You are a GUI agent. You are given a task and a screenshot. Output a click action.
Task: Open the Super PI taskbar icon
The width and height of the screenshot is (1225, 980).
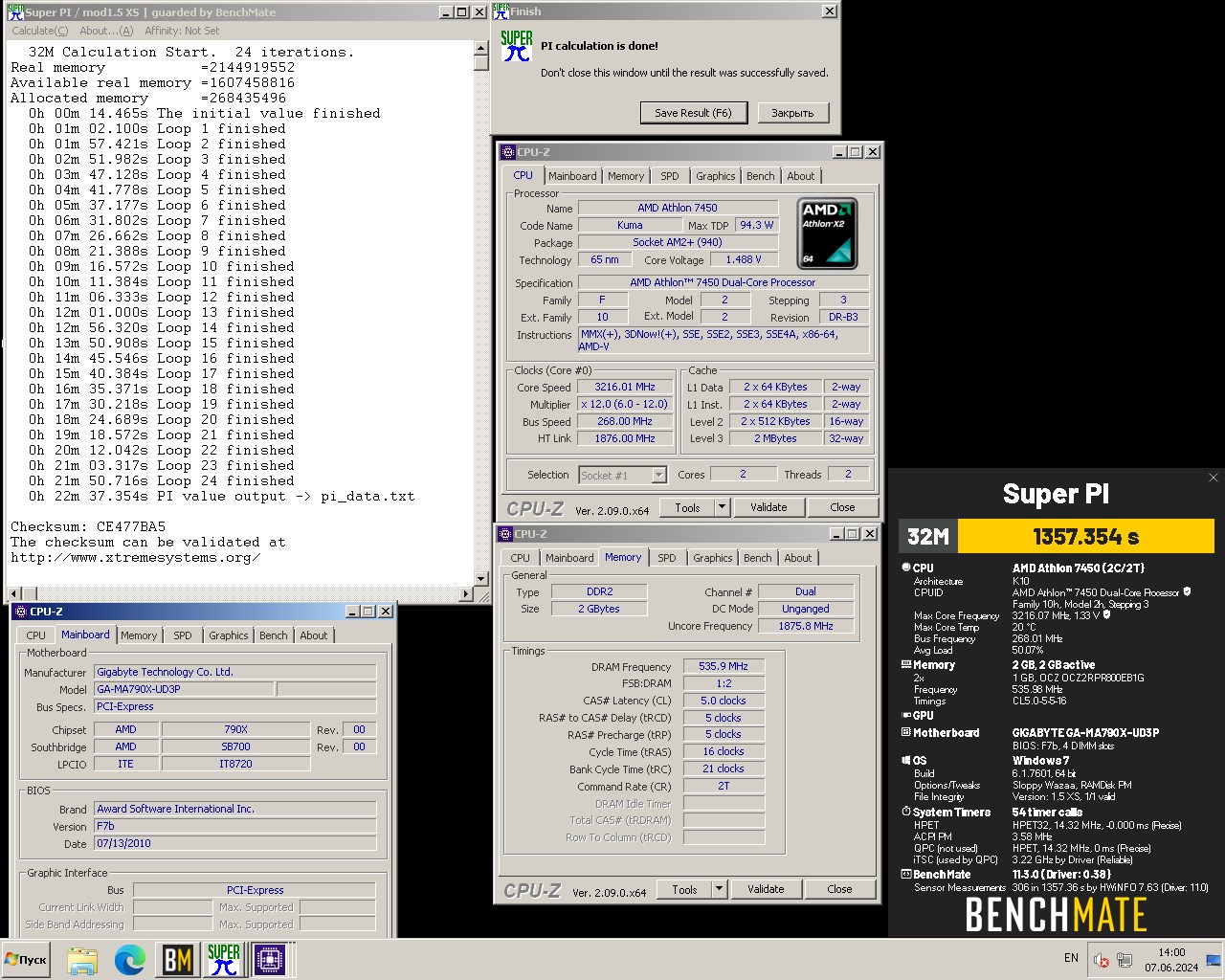point(223,959)
